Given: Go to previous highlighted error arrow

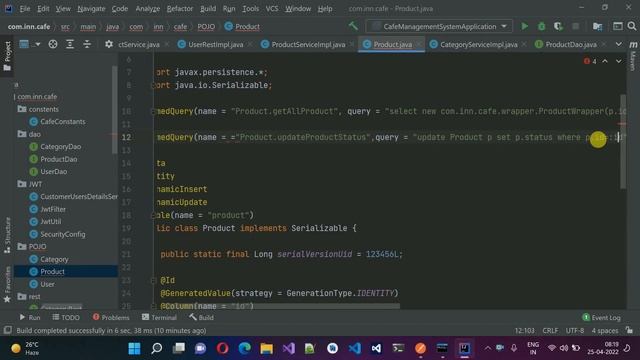Looking at the screenshot, I should click(605, 61).
